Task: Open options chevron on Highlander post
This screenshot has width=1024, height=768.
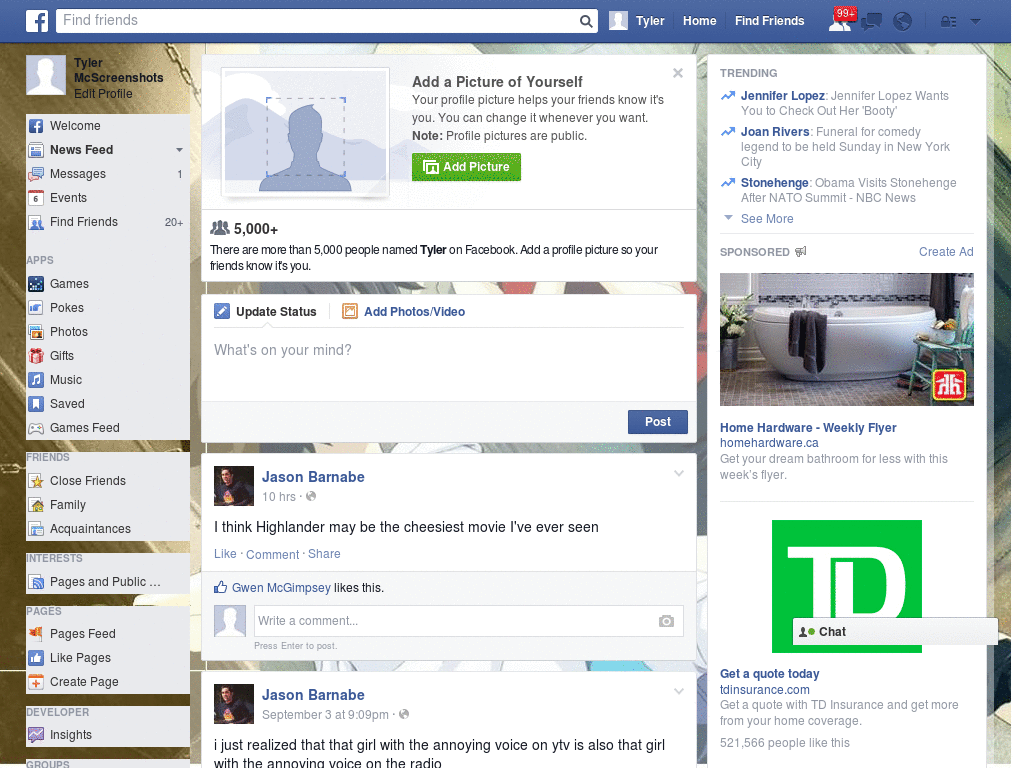Action: tap(679, 473)
